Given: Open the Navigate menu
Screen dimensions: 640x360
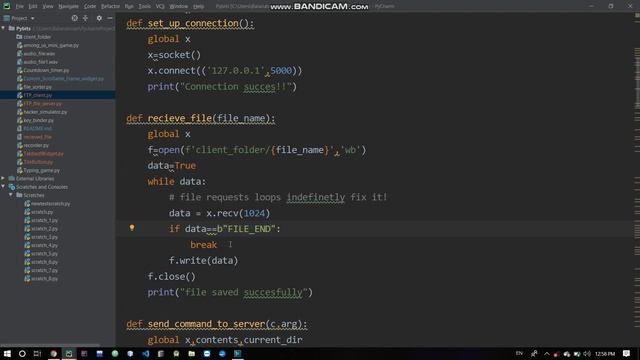Looking at the screenshot, I should pyautogui.click(x=68, y=7).
